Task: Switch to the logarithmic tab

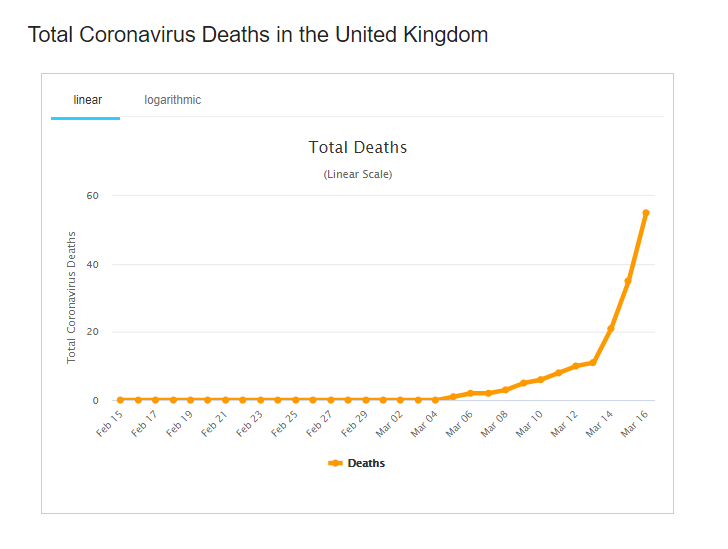Action: (172, 100)
